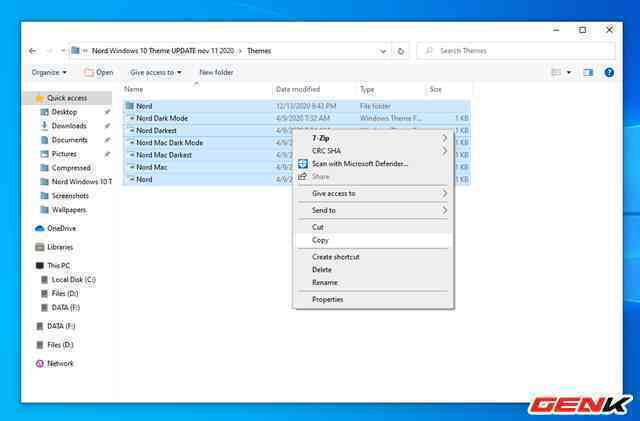Viewport: 640px width, 421px height.
Task: Change view layout icon
Action: coord(556,73)
